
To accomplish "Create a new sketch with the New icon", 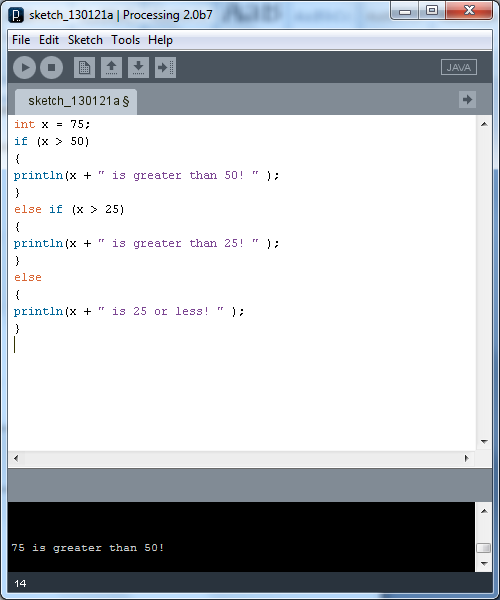I will pyautogui.click(x=84, y=68).
